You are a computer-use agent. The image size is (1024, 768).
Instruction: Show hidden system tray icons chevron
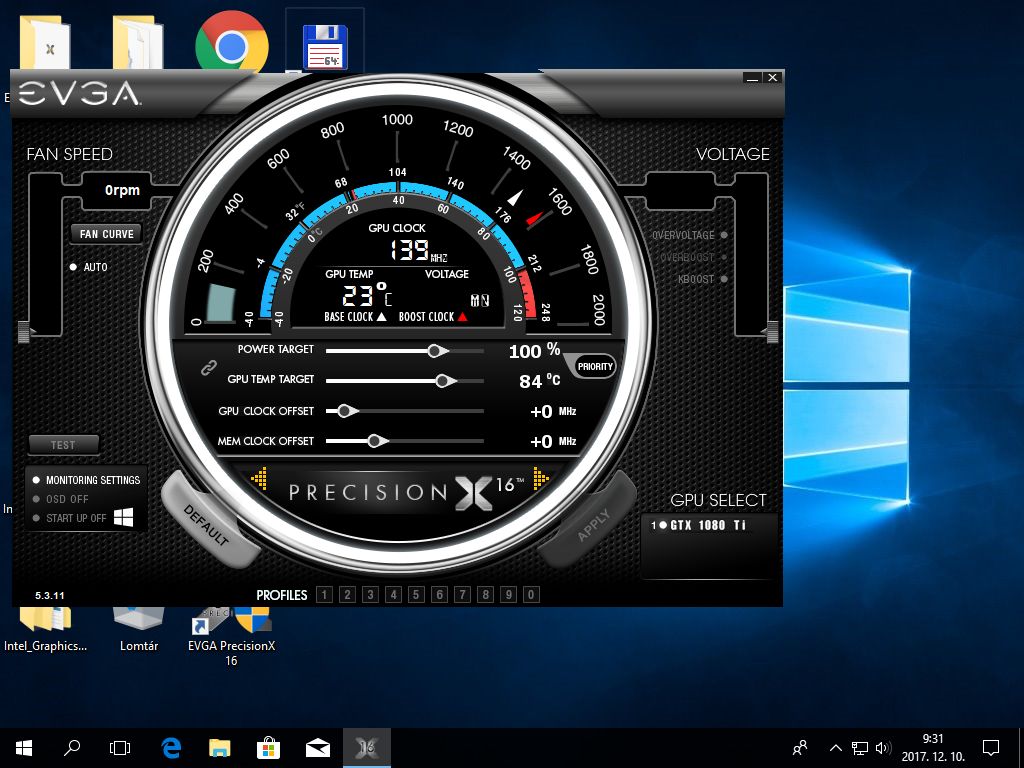click(835, 748)
